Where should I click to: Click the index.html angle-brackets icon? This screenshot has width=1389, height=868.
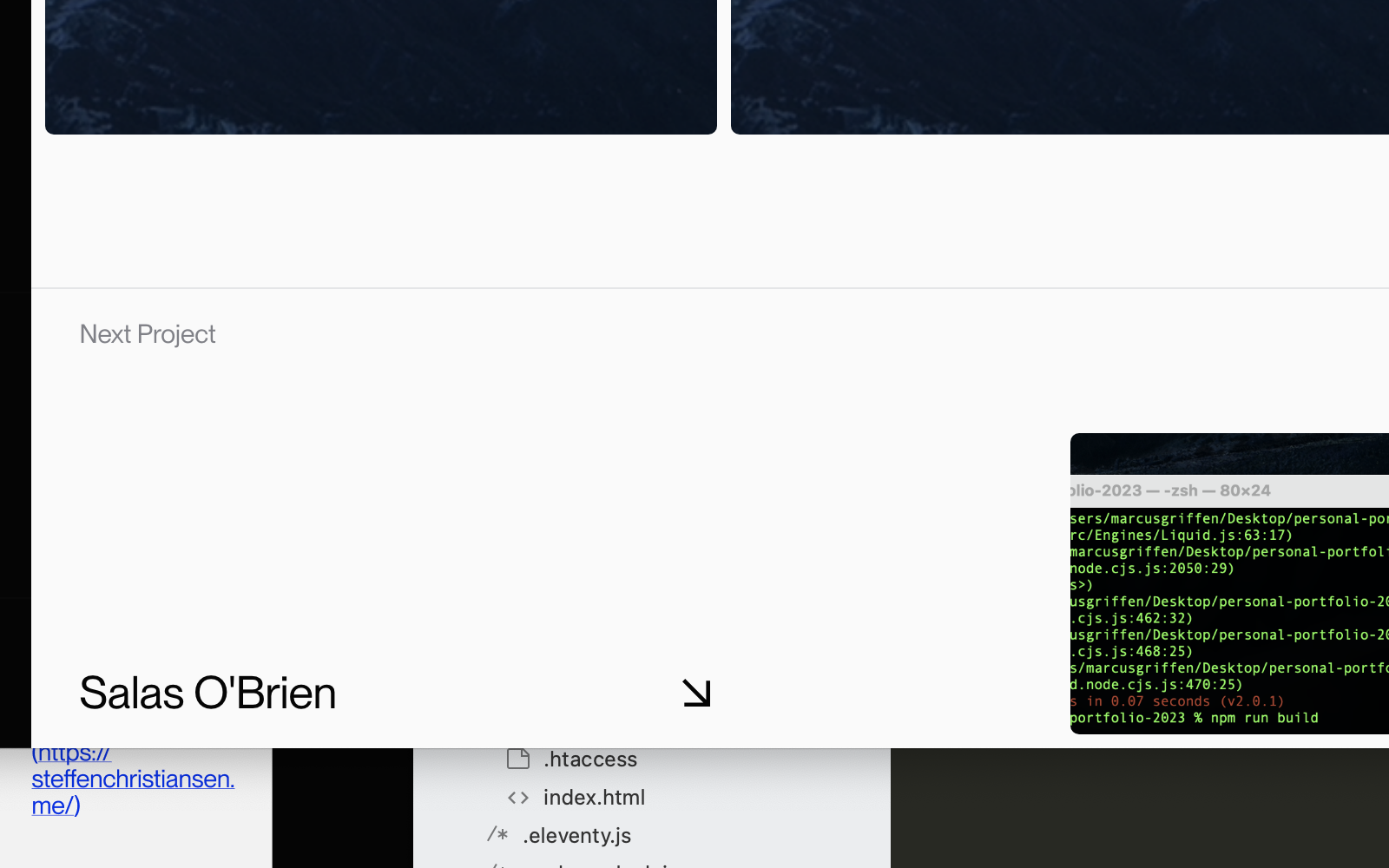(518, 797)
